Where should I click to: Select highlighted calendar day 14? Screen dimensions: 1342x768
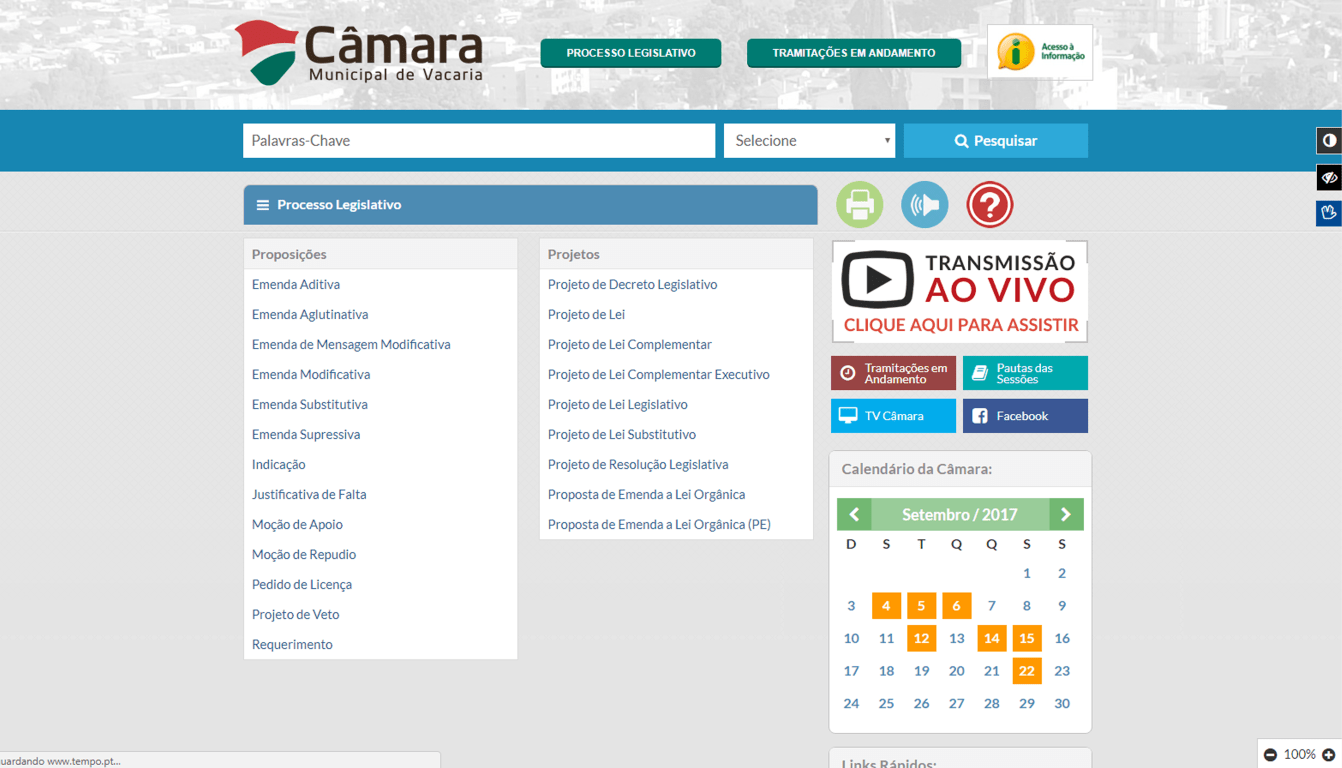tap(991, 638)
